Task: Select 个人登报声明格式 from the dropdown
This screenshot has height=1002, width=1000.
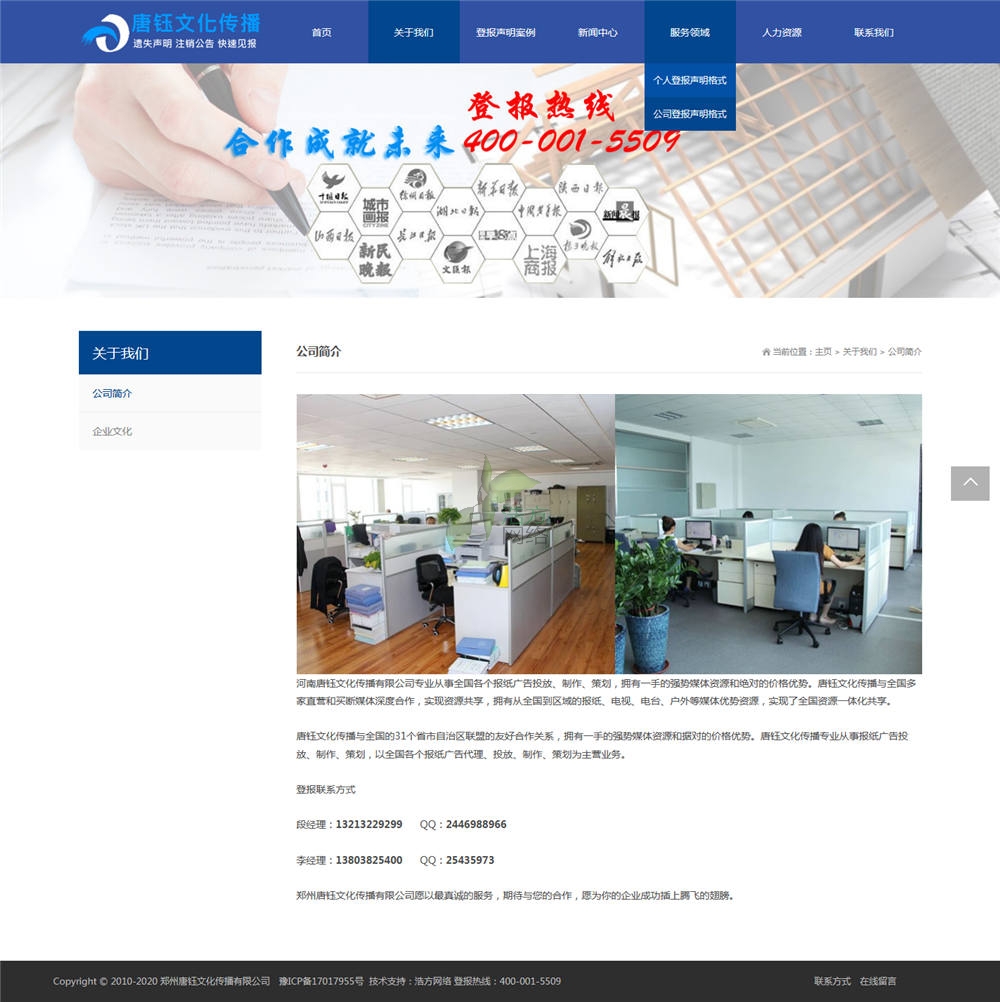Action: (690, 80)
